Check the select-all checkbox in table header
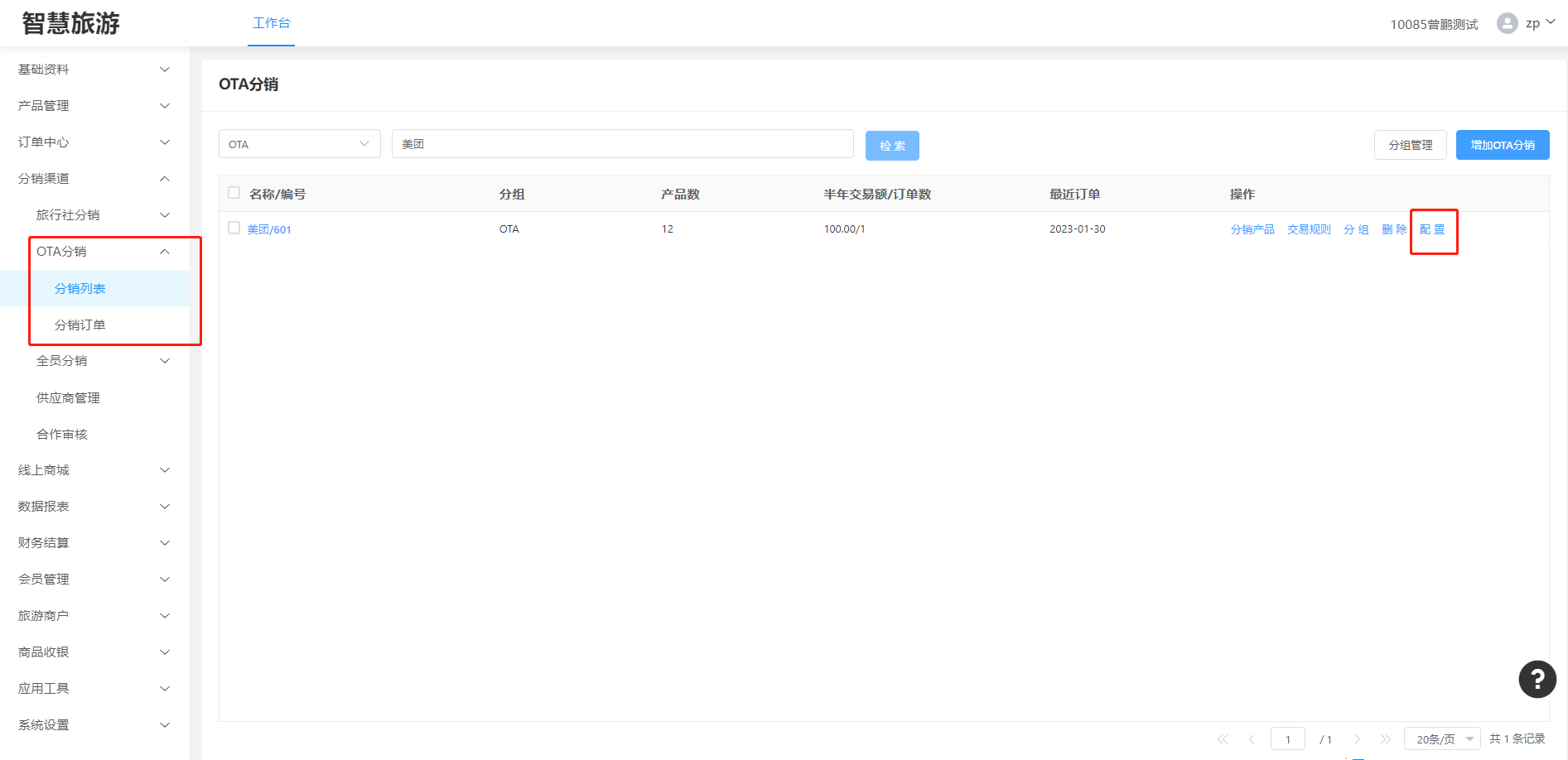 pos(234,193)
